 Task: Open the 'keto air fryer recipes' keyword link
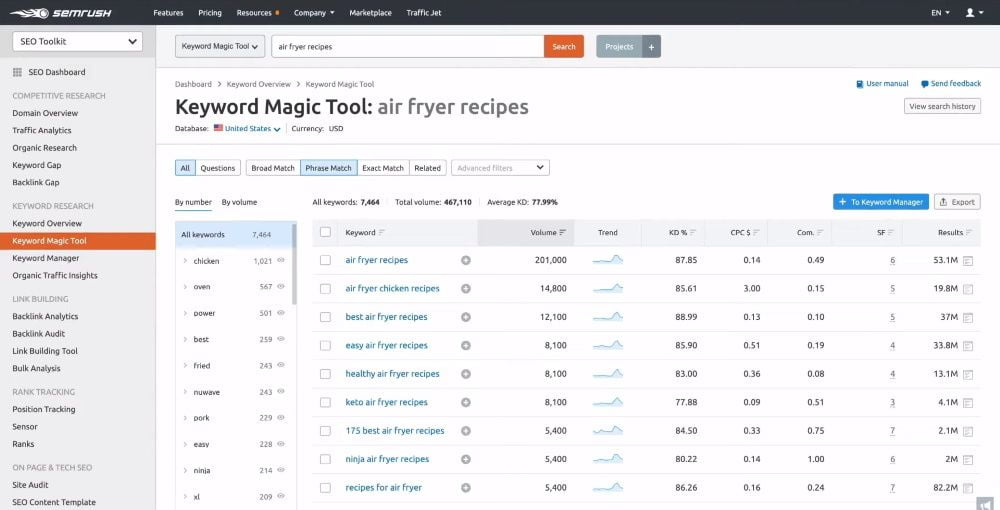point(386,402)
